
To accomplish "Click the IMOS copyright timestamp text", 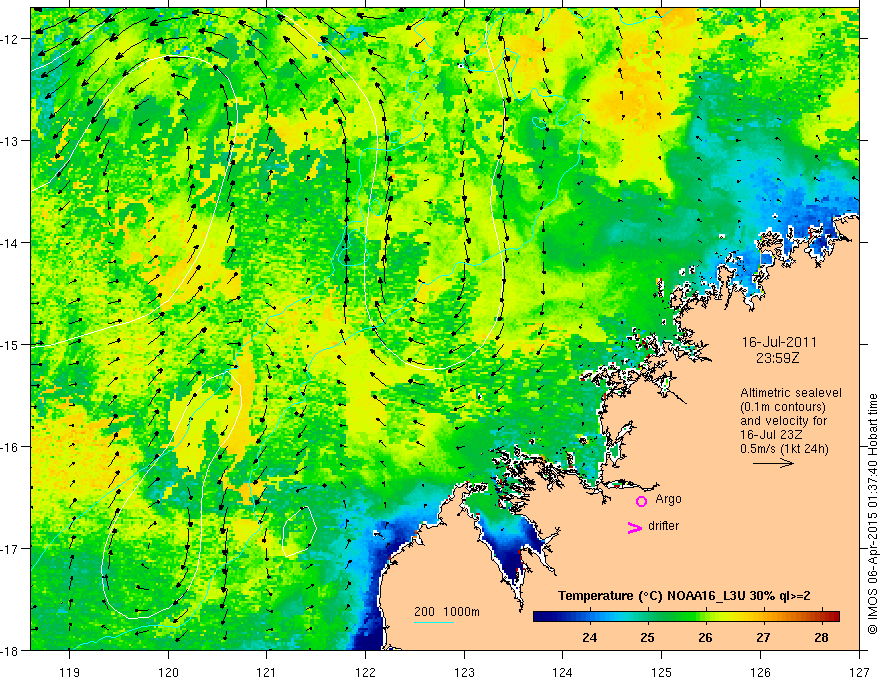I will tap(872, 514).
